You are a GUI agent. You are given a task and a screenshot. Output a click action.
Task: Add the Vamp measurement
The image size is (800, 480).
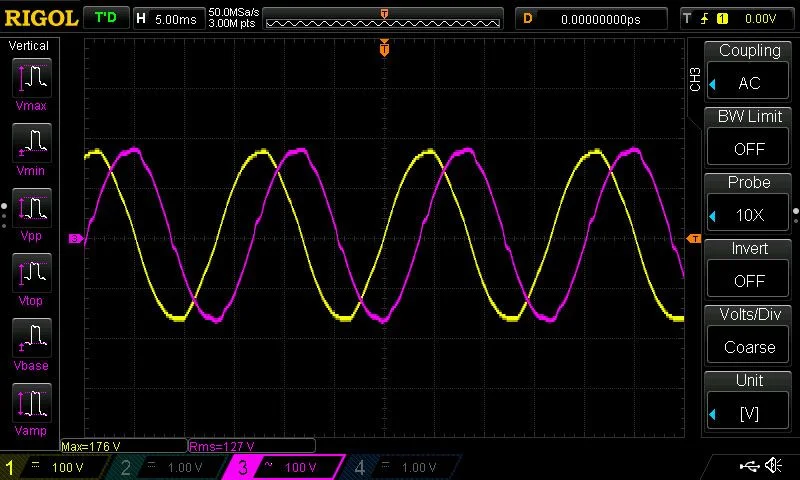point(33,405)
